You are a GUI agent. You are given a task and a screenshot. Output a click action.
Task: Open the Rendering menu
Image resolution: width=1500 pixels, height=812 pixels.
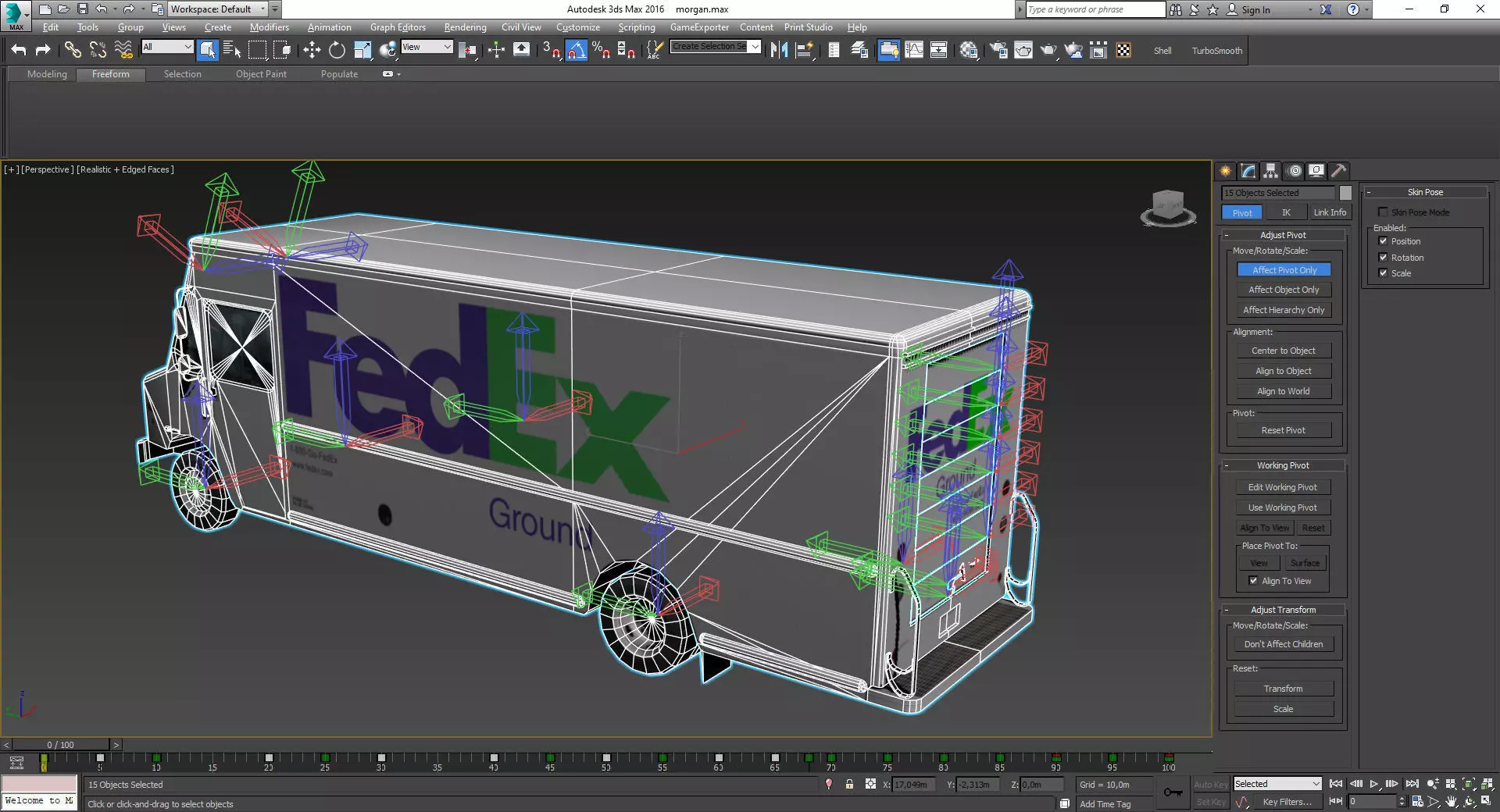coord(465,27)
